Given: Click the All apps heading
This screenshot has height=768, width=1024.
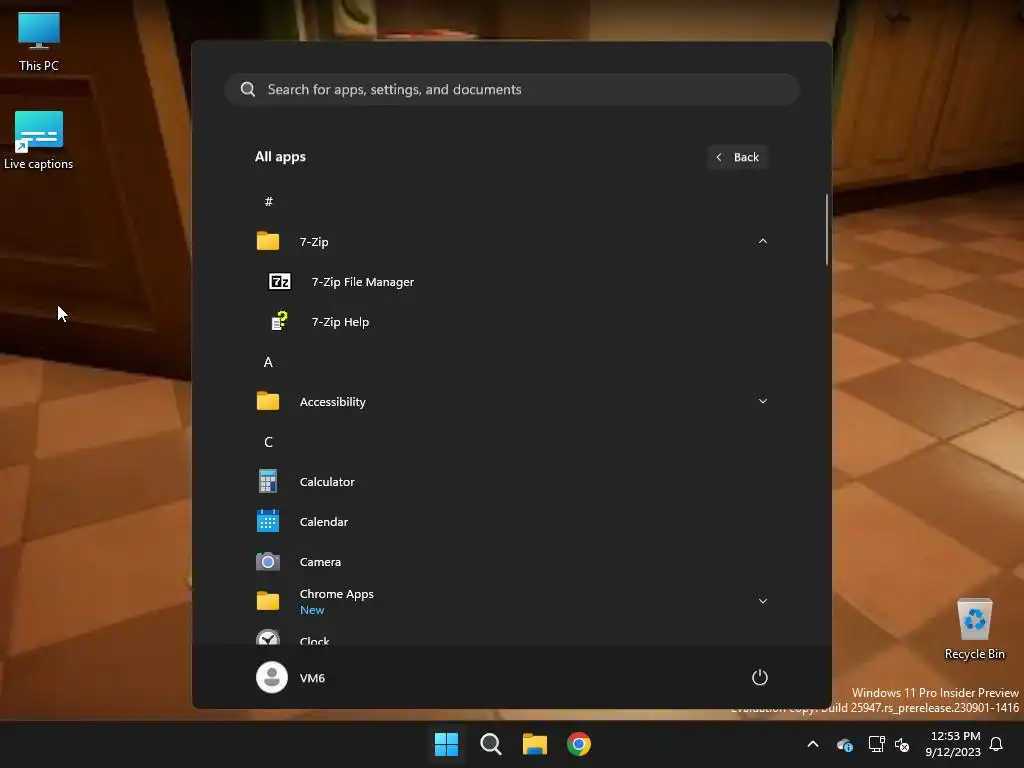Looking at the screenshot, I should point(280,157).
